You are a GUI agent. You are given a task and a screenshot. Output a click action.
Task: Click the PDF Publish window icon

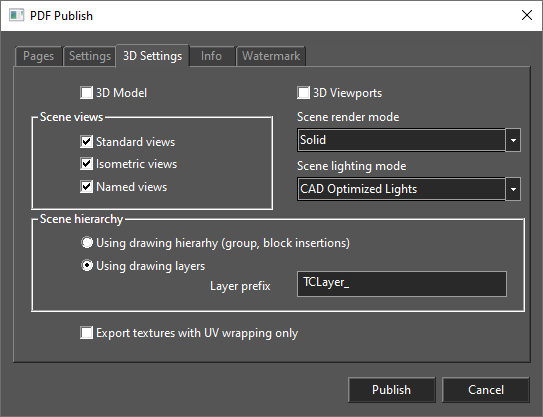16,16
